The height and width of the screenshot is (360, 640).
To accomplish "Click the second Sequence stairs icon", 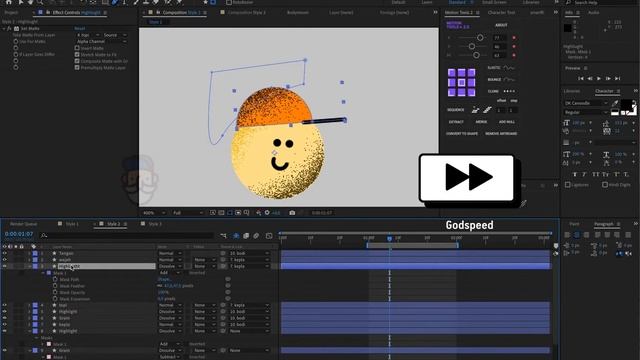I will (487, 110).
